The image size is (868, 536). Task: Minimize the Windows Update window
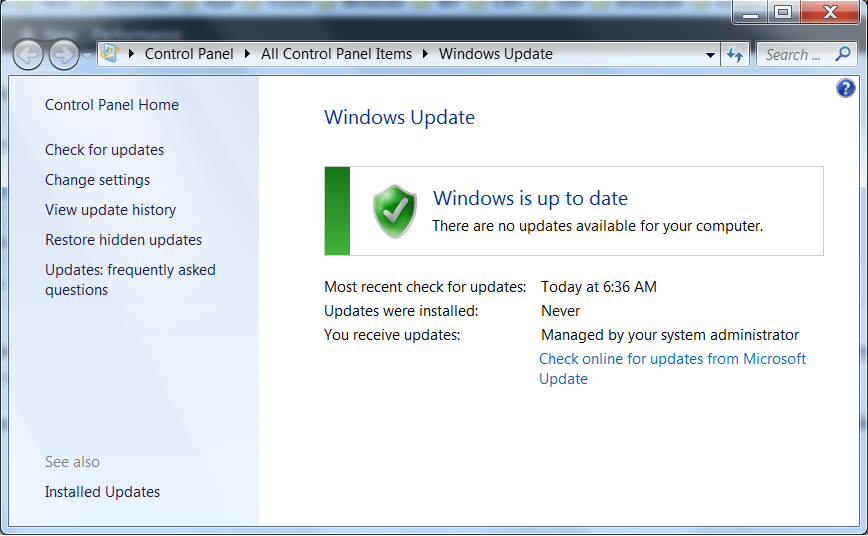coord(750,12)
